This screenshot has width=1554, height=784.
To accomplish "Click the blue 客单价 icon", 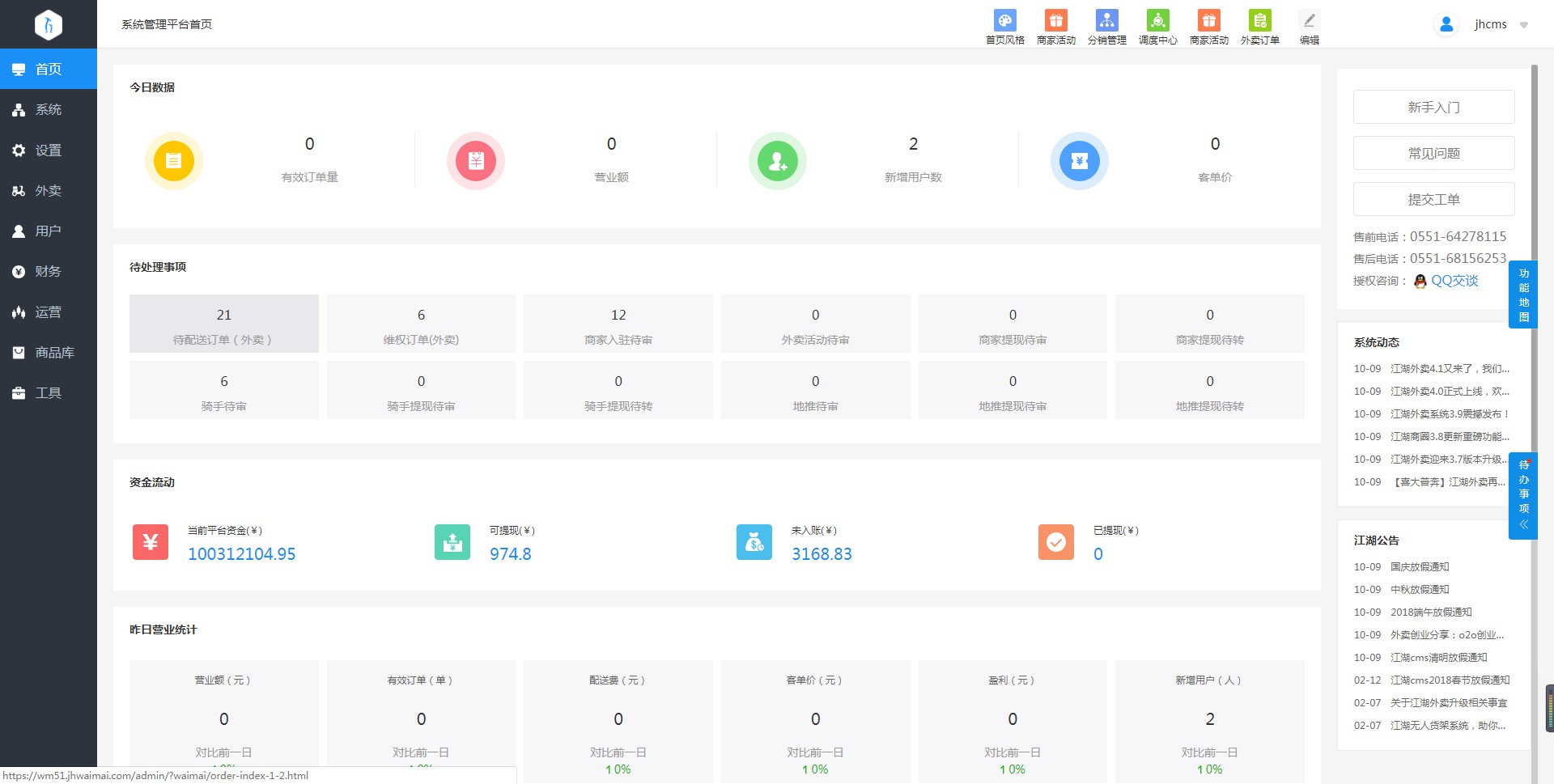I will tap(1079, 160).
